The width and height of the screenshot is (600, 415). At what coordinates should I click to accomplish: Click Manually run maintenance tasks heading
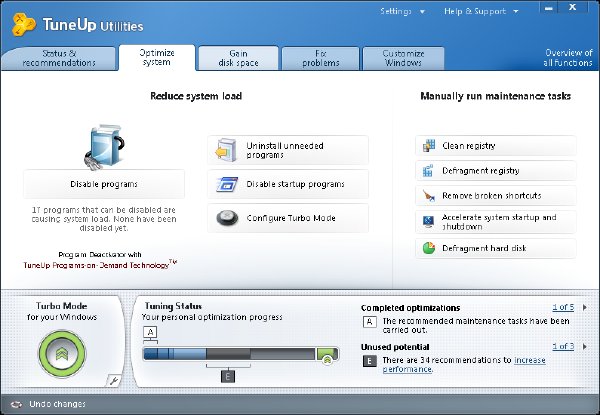click(x=496, y=96)
